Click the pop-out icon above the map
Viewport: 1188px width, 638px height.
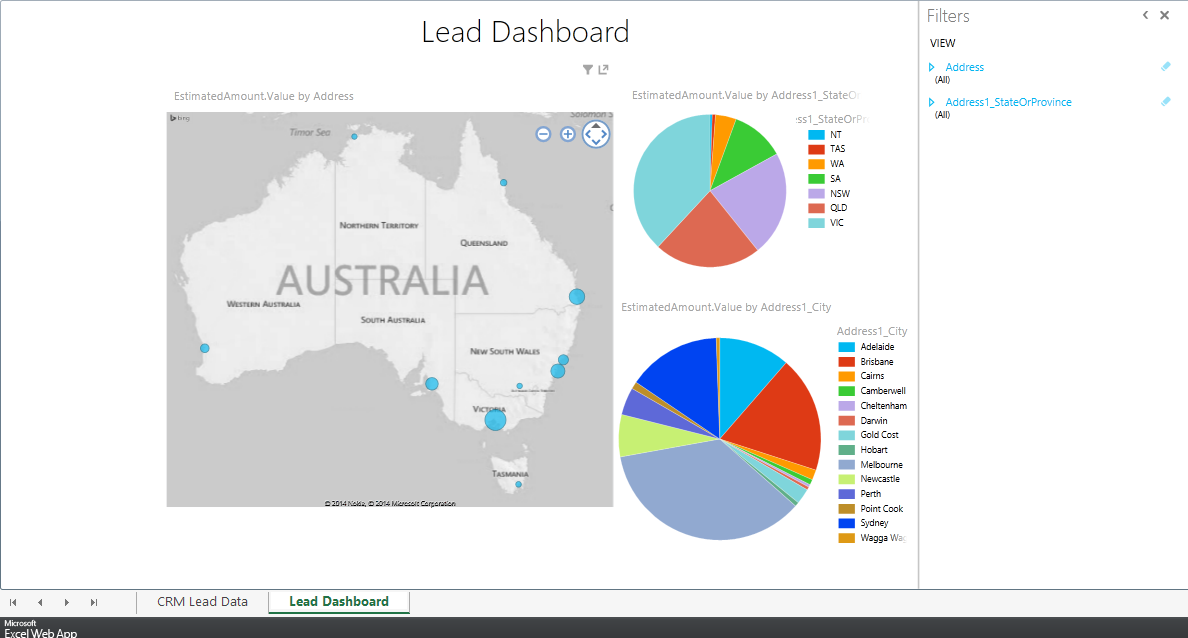(603, 70)
